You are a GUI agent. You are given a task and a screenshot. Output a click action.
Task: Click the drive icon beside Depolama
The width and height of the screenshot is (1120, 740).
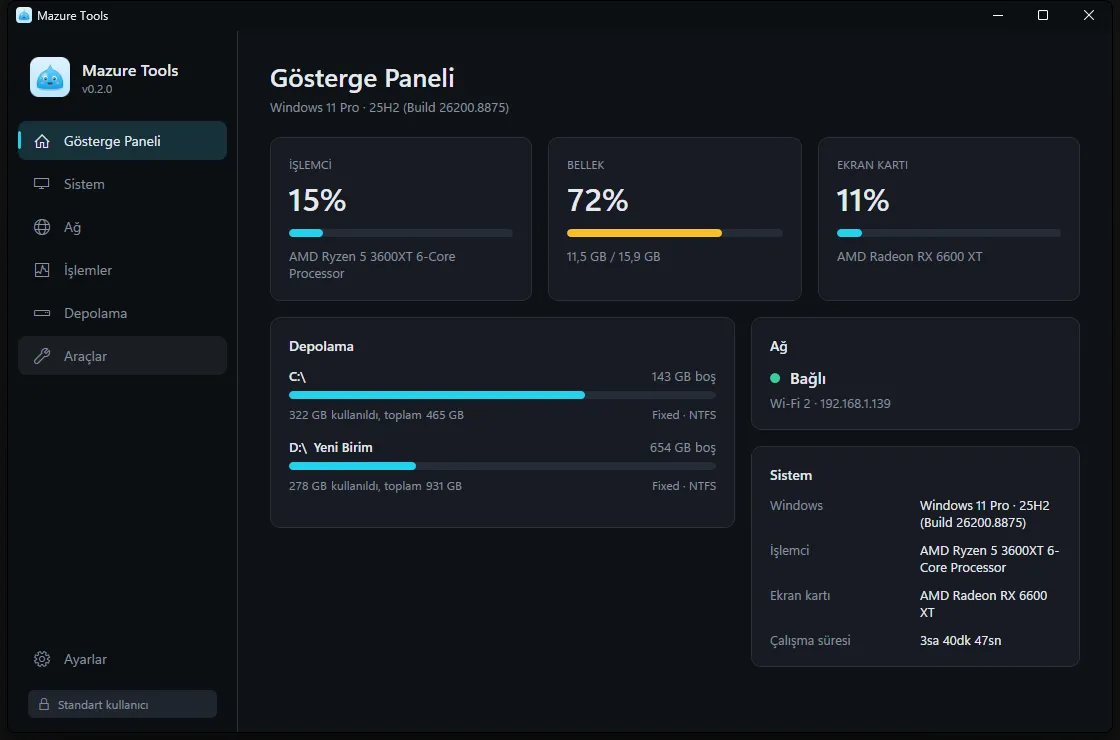tap(42, 313)
